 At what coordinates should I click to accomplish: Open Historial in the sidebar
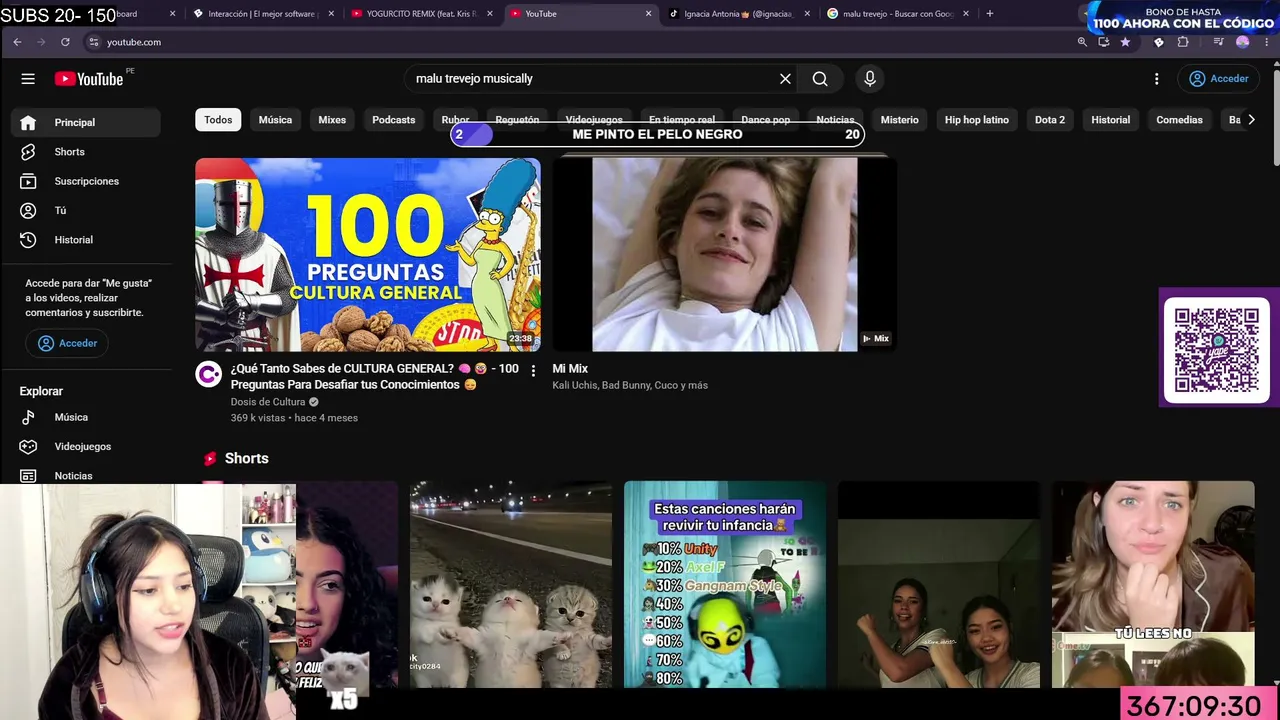coord(86,240)
